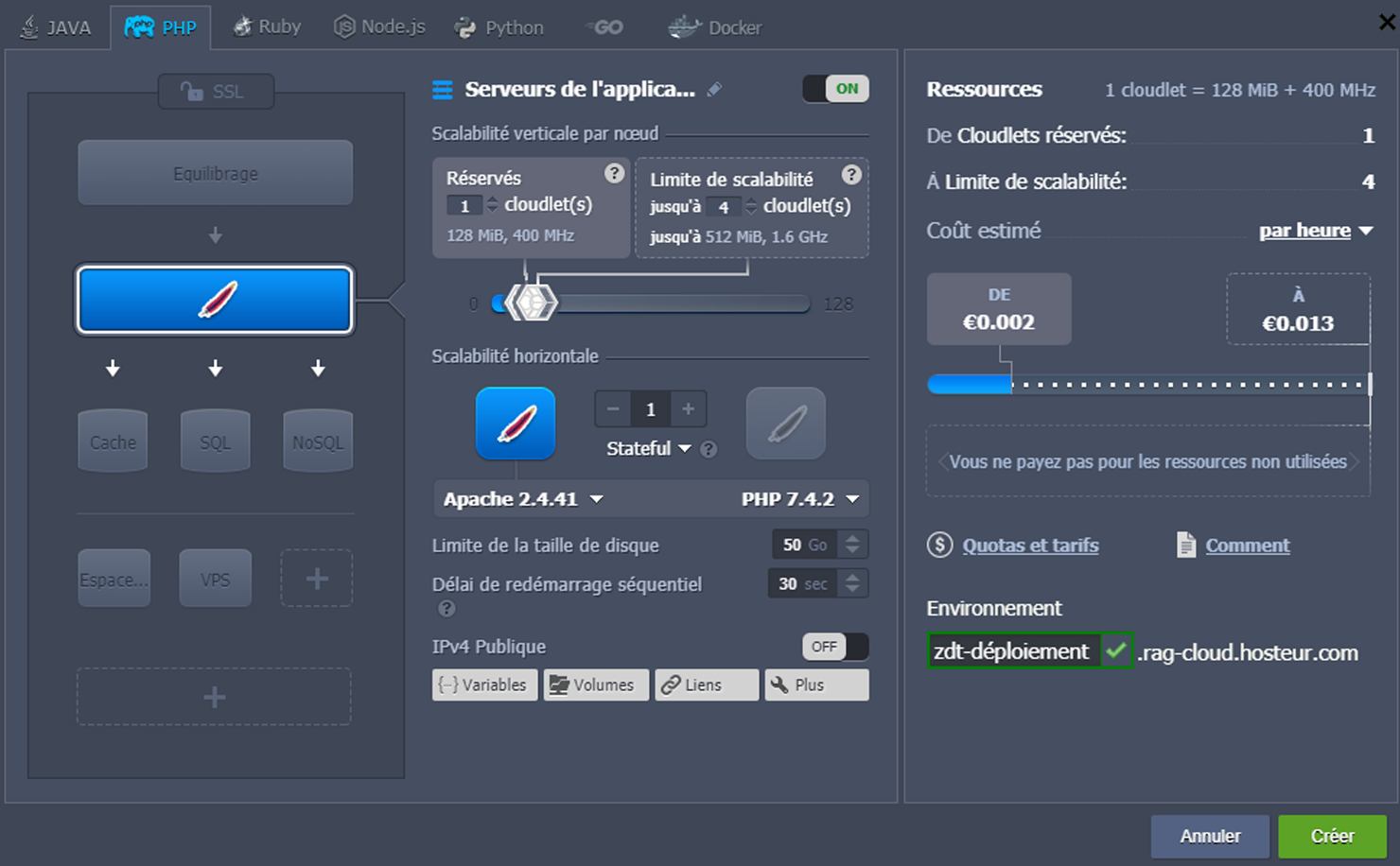Add the SQL database node
Screen dimensions: 1400x866
coord(216,442)
